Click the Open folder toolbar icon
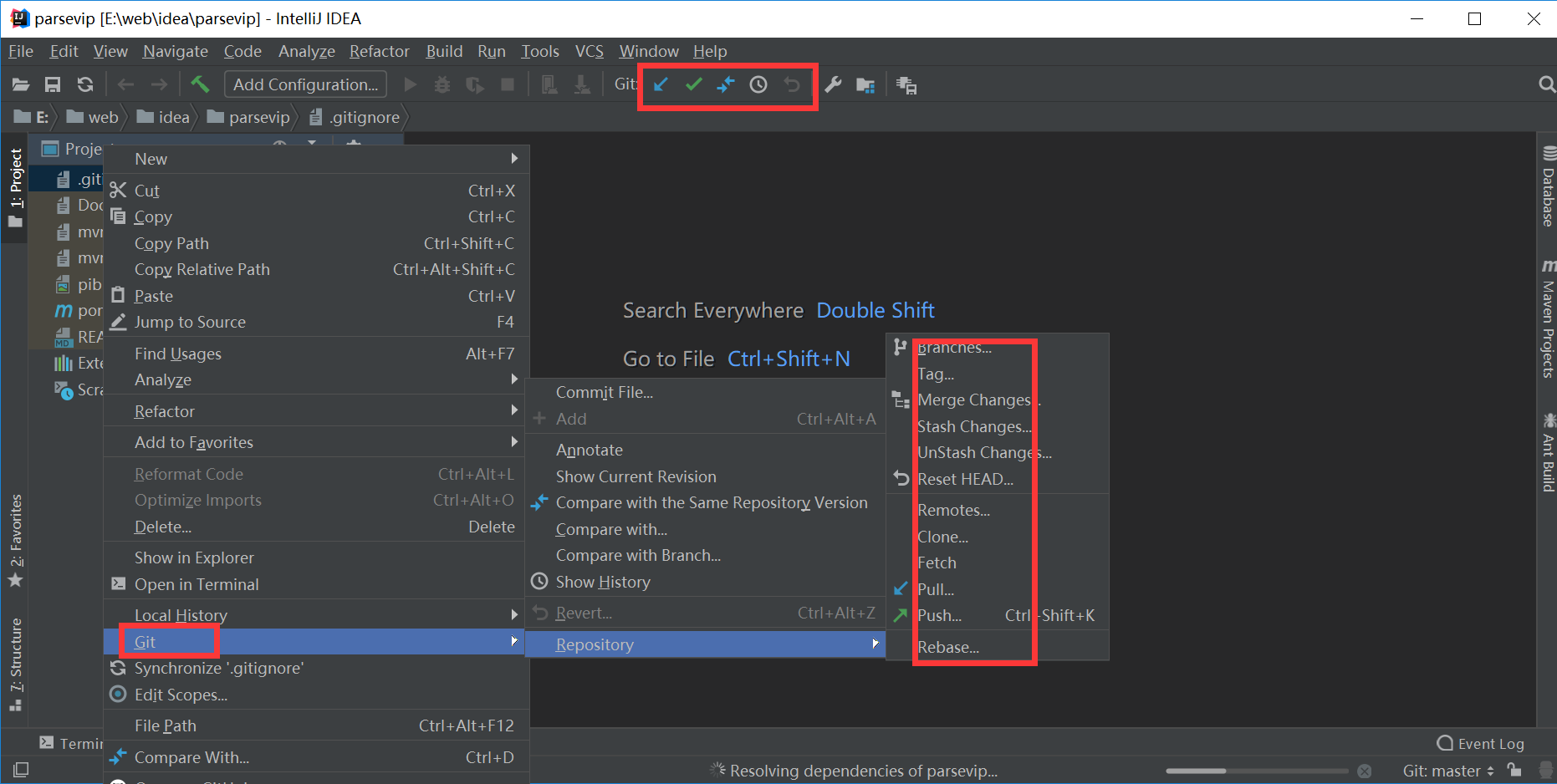The height and width of the screenshot is (784, 1557). (x=21, y=84)
